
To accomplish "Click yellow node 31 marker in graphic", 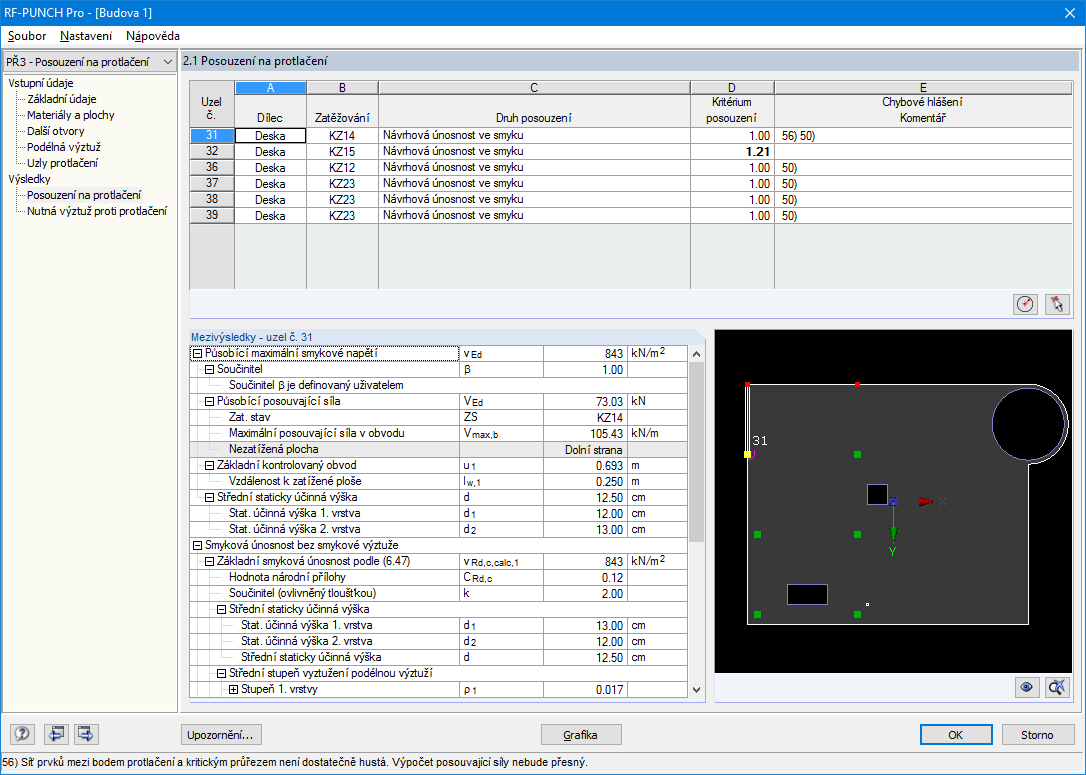I will pyautogui.click(x=747, y=454).
